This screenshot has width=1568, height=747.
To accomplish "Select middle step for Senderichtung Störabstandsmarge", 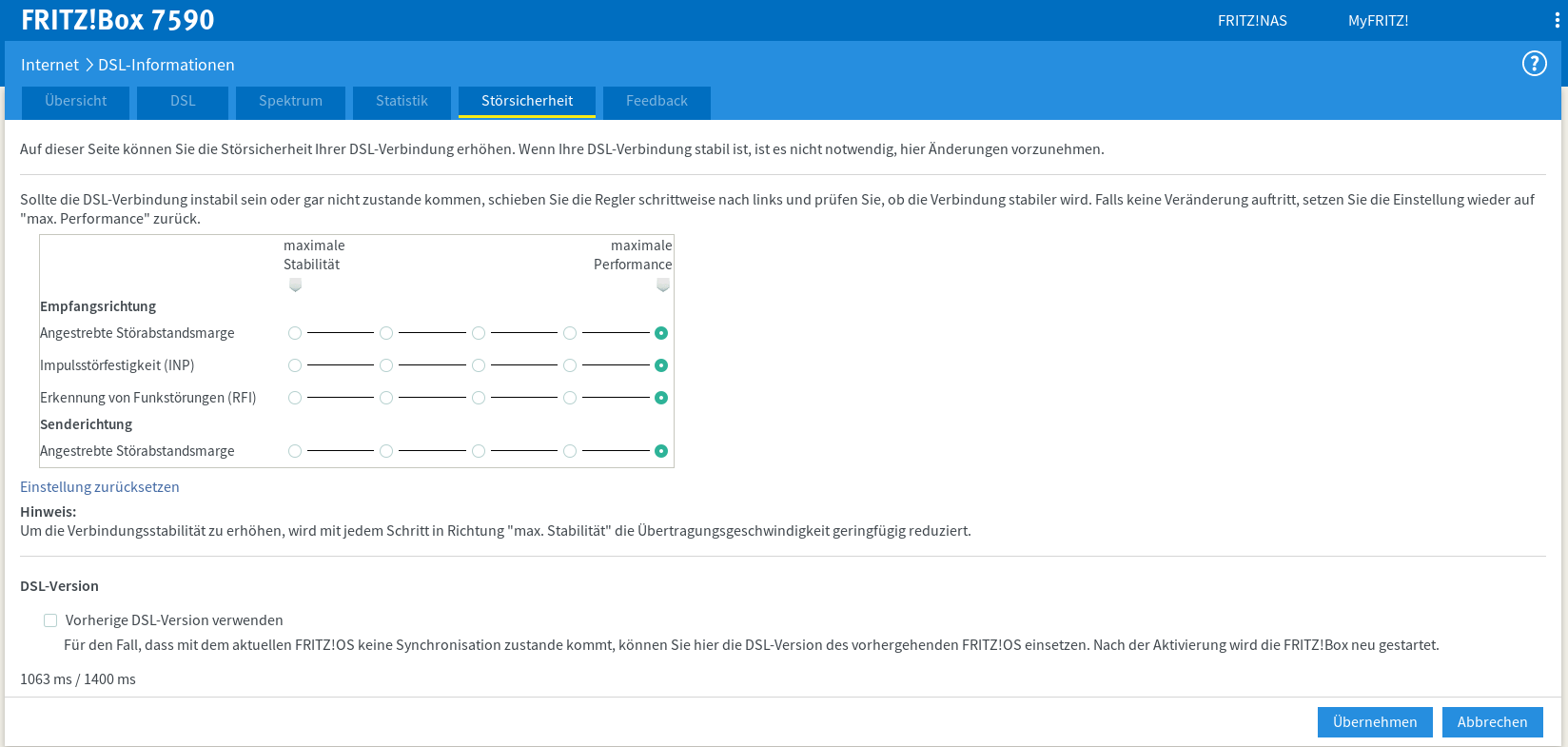I will [x=479, y=451].
